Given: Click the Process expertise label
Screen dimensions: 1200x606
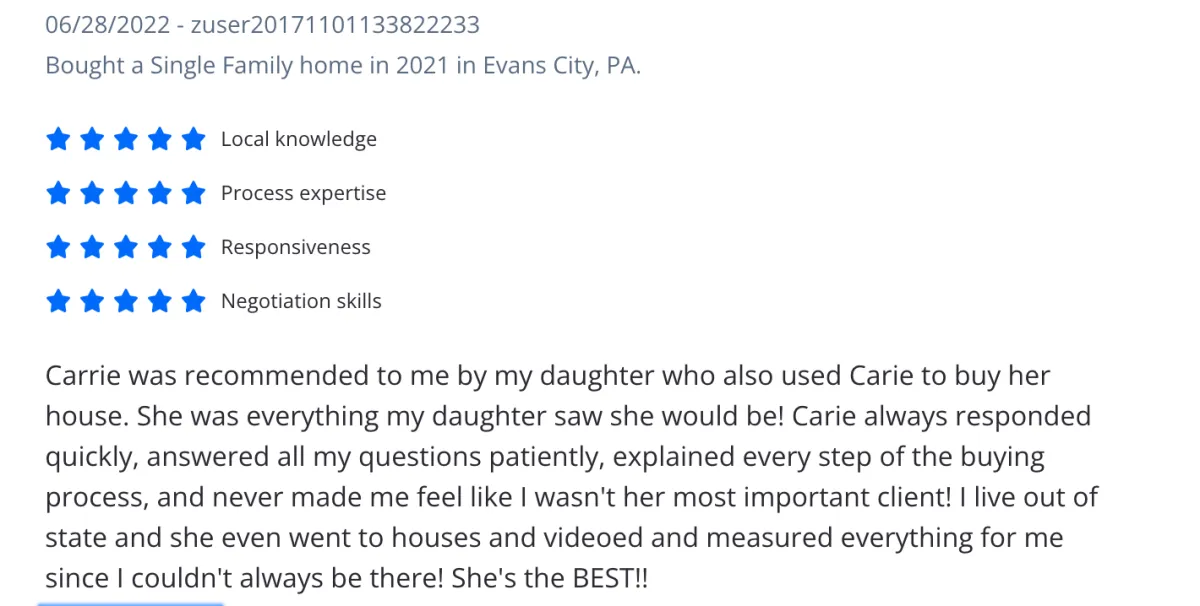Looking at the screenshot, I should [303, 193].
